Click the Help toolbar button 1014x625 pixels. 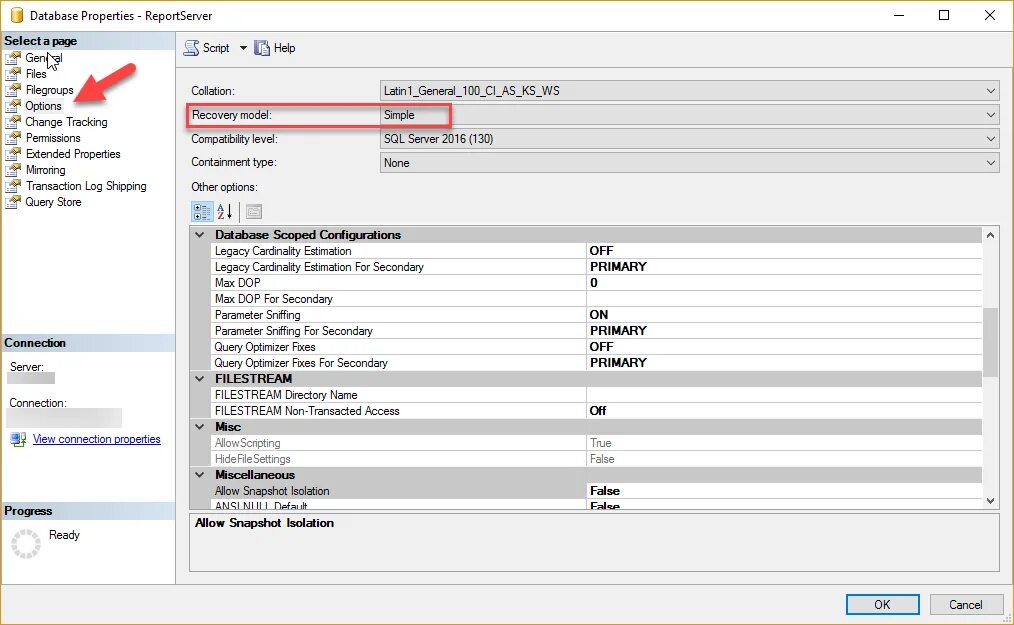(275, 48)
